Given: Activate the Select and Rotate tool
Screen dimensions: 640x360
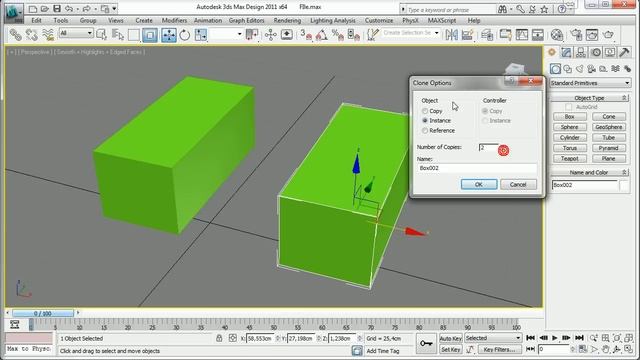Looking at the screenshot, I should pos(184,35).
